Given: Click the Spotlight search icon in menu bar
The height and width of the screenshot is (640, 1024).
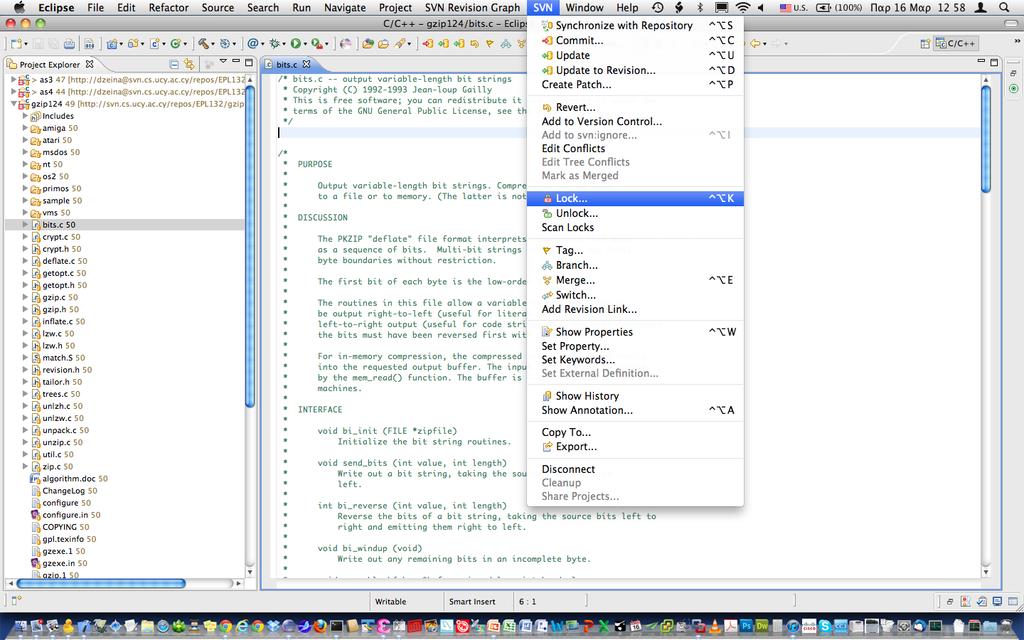Looking at the screenshot, I should click(x=1004, y=8).
